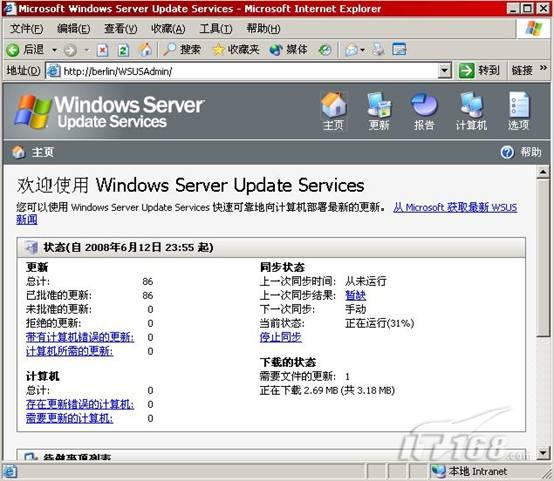Open the 收藏(A) menu

coord(168,29)
